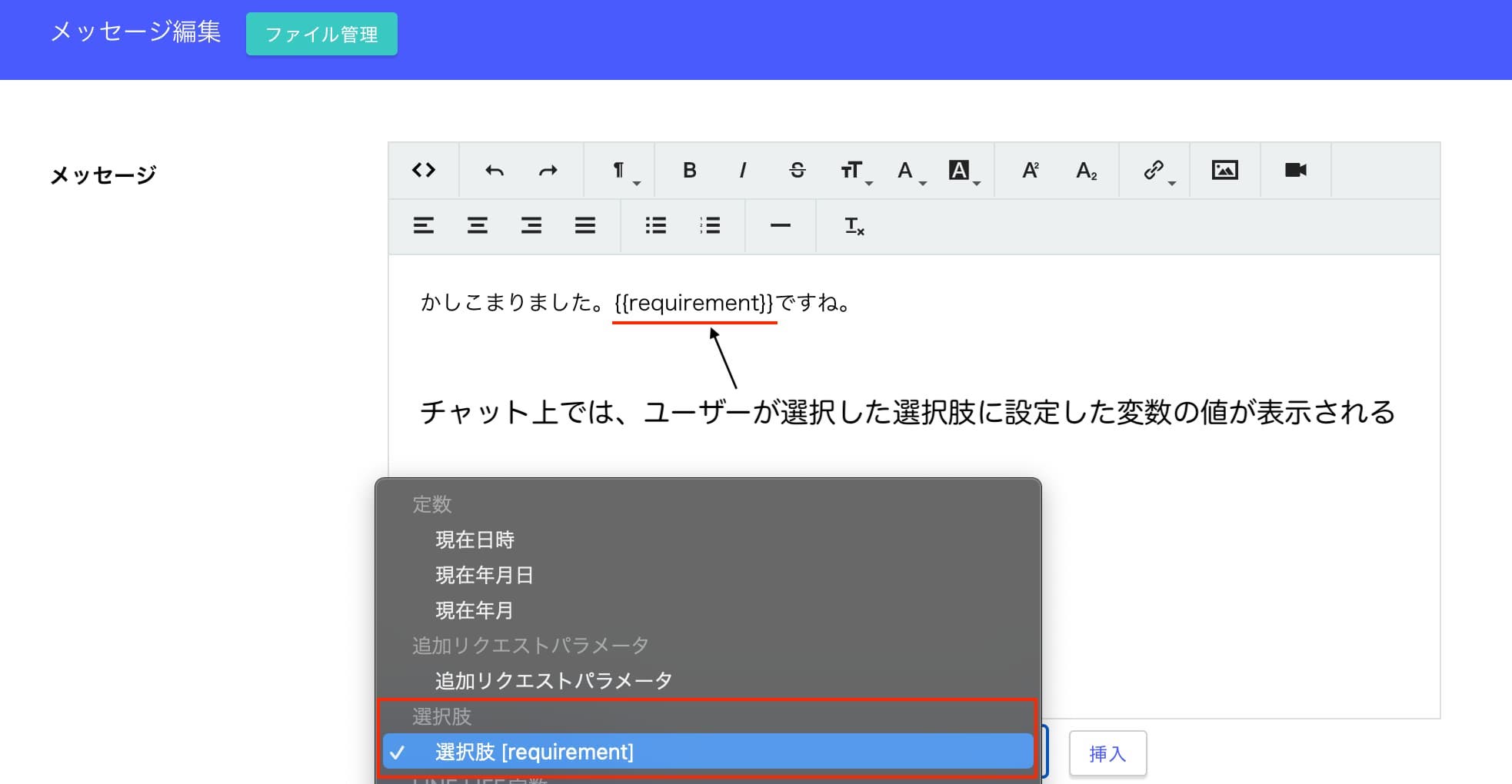This screenshot has height=784, width=1512.
Task: Justify the text
Action: pos(585,226)
